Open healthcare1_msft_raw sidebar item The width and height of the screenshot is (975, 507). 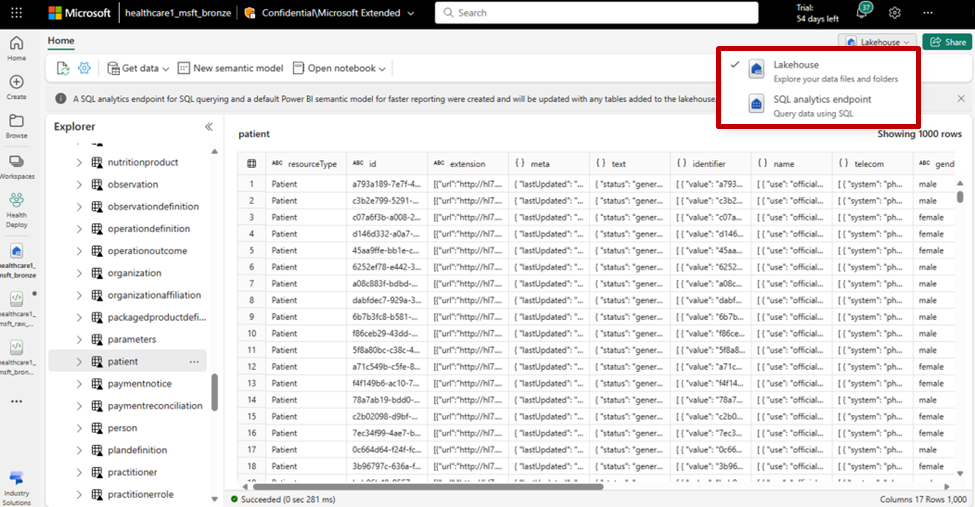(x=17, y=309)
